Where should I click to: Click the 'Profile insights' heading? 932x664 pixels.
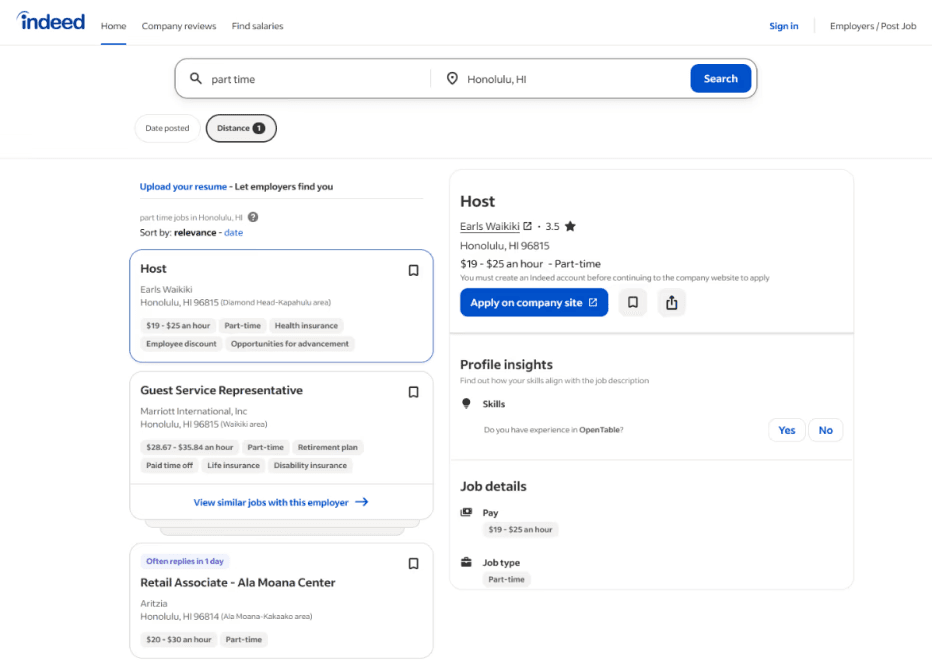pyautogui.click(x=506, y=364)
